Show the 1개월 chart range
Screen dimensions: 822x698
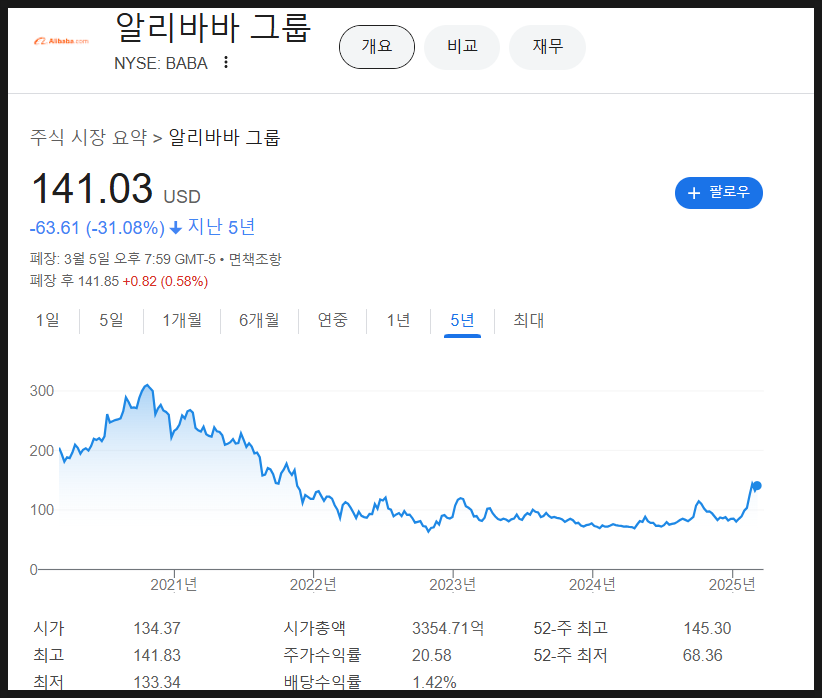[x=182, y=320]
